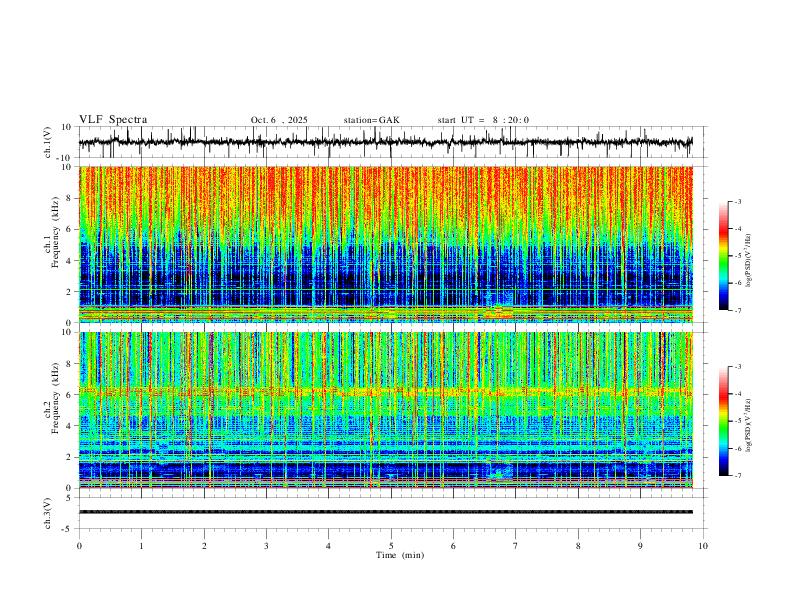
Task: Click the upper colorbar's "-3" tick label
Action: tap(737, 201)
